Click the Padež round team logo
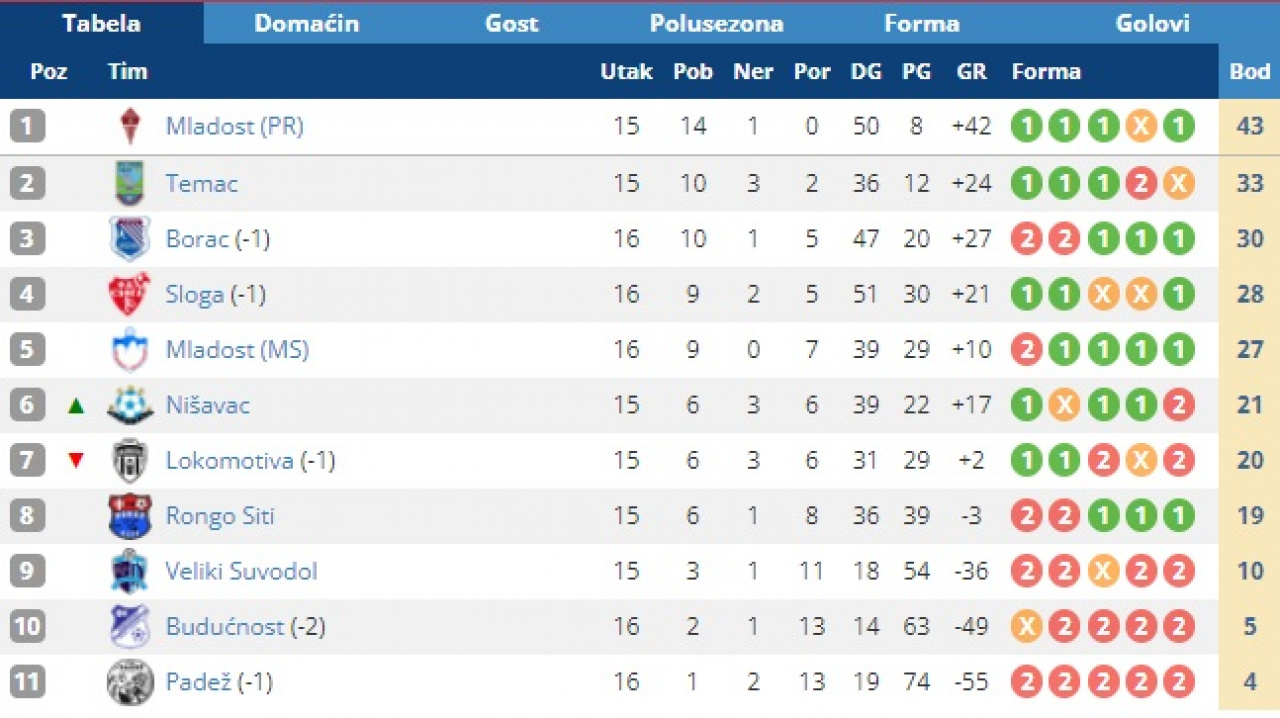The image size is (1280, 718). coord(130,682)
